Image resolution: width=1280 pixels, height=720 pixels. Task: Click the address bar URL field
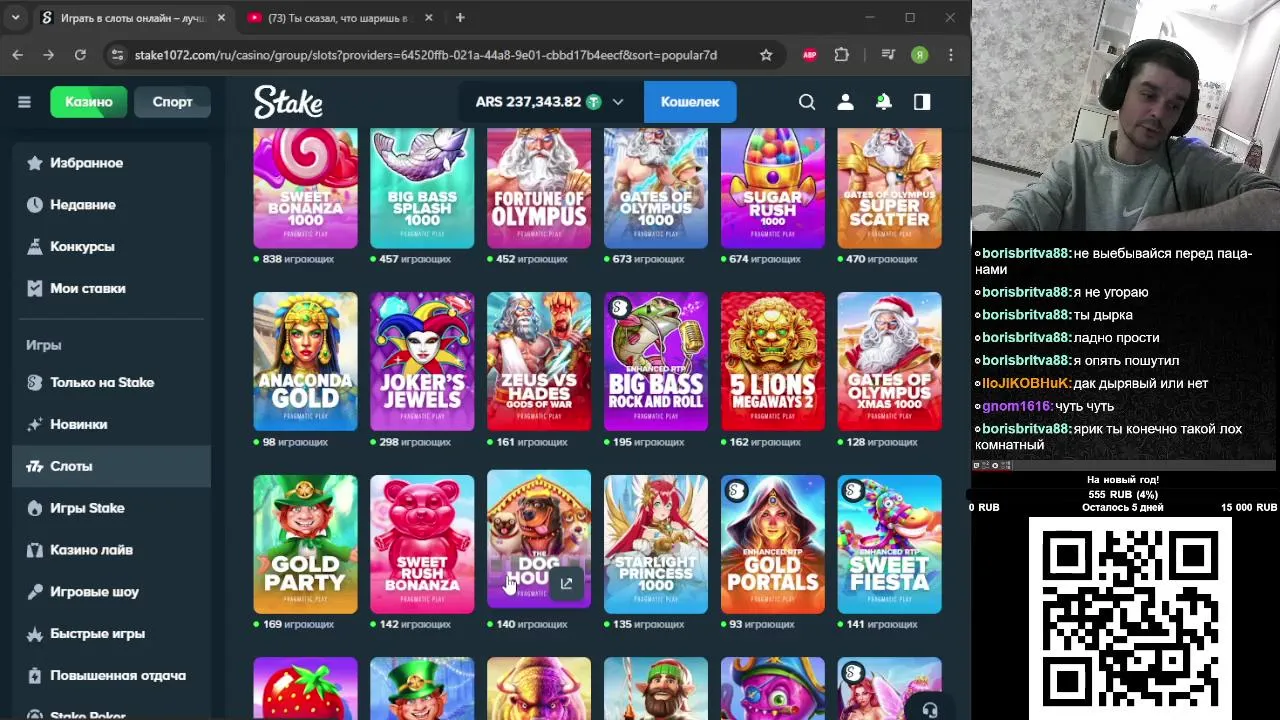(x=426, y=55)
